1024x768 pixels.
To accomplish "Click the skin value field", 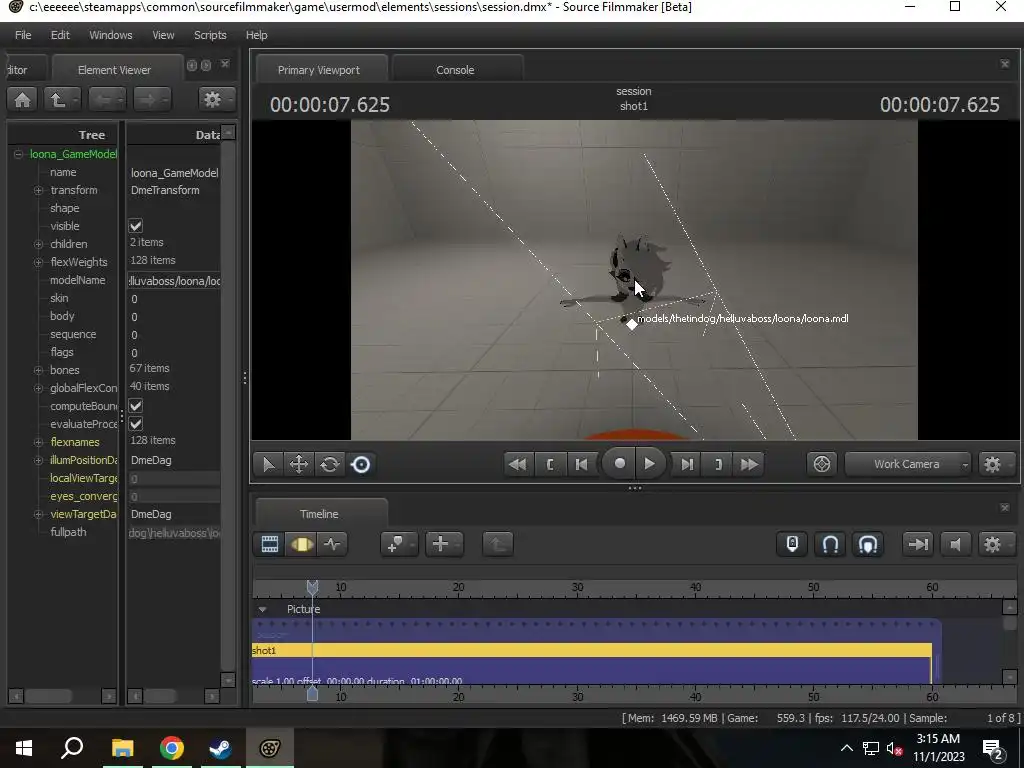I will pyautogui.click(x=174, y=299).
